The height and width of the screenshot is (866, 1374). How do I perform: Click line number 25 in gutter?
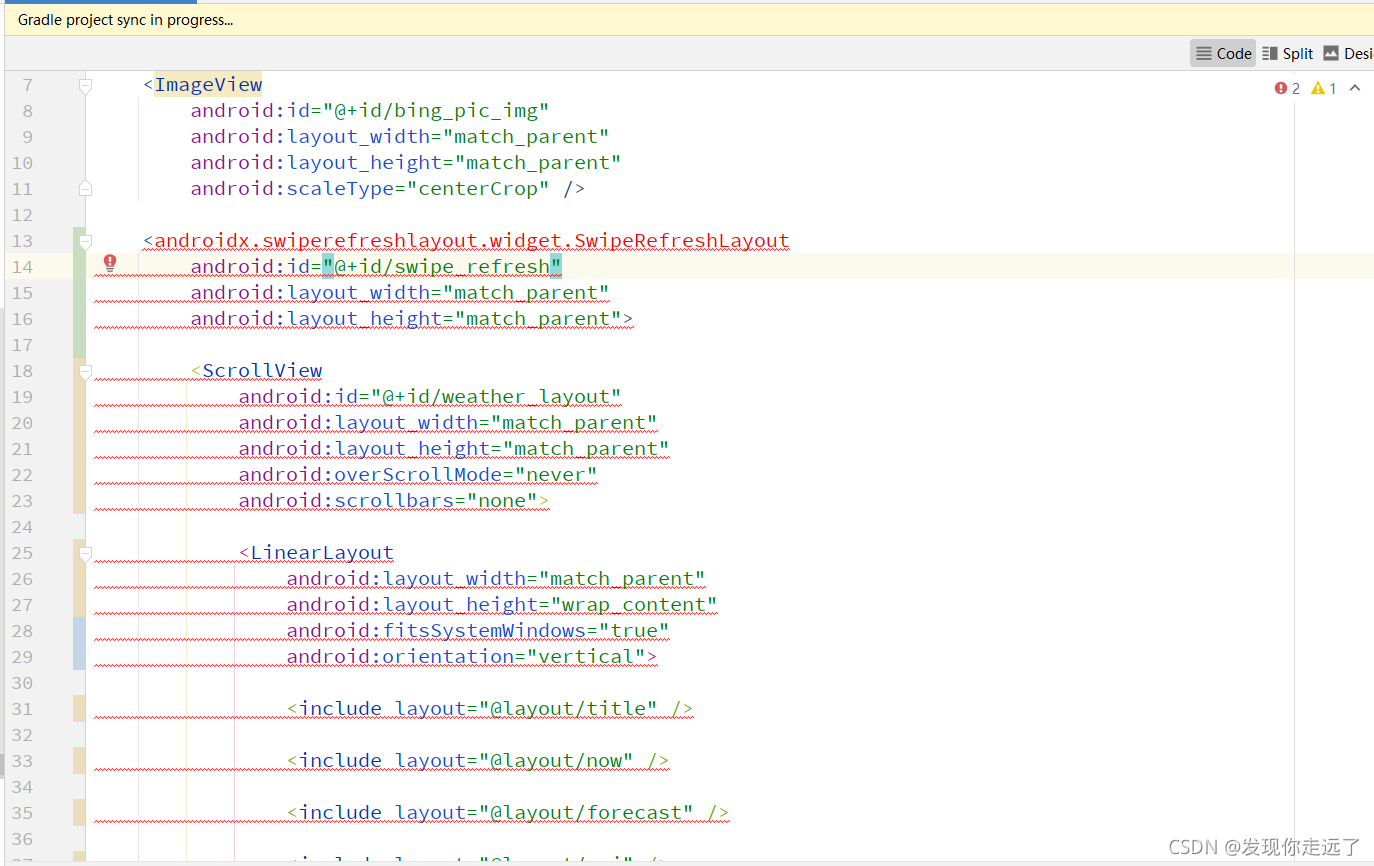pos(22,553)
